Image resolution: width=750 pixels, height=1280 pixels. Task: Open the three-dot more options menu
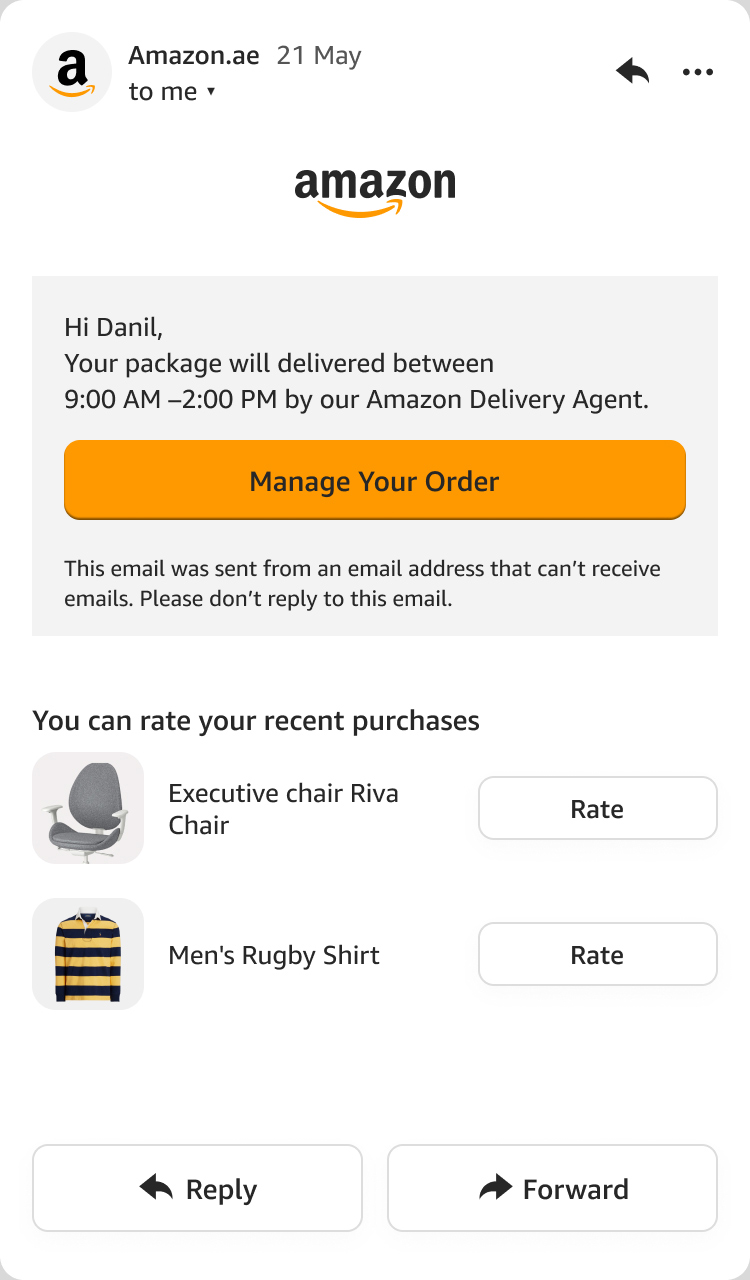pos(697,72)
